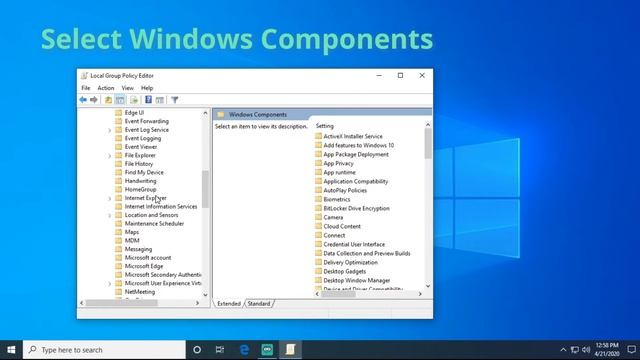Screen dimensions: 640x360
Task: Click the clock date in the taskbar
Action: (x=607, y=354)
